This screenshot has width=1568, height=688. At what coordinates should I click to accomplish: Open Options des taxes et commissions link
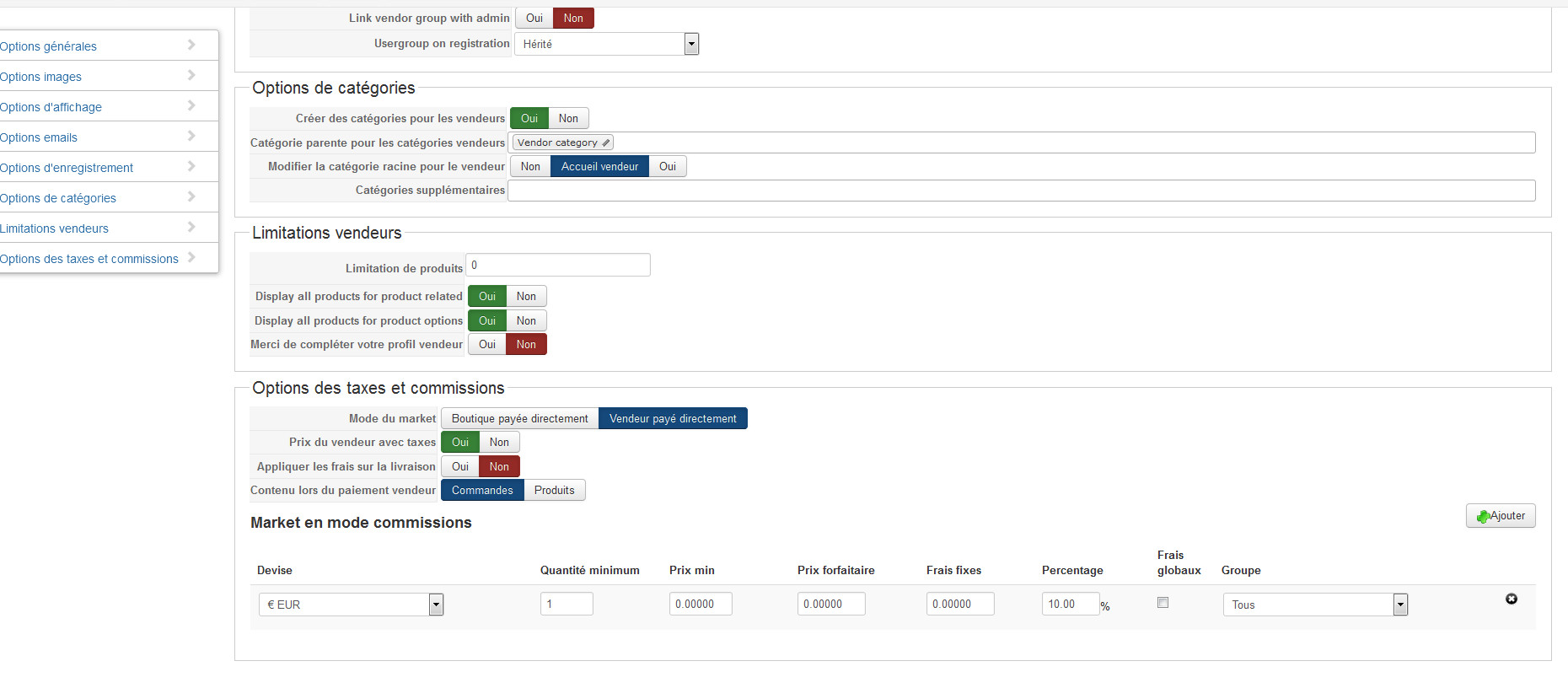pyautogui.click(x=89, y=259)
